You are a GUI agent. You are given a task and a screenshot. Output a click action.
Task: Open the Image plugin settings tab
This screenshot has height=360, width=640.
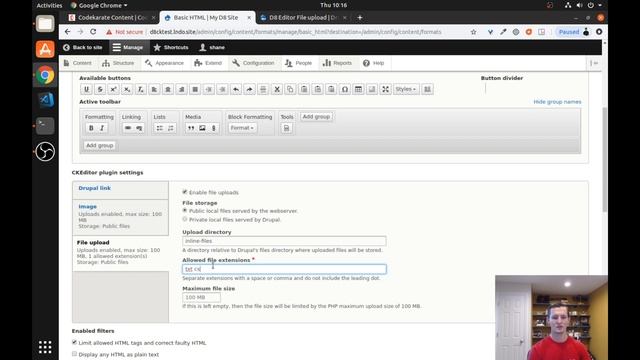pos(120,217)
